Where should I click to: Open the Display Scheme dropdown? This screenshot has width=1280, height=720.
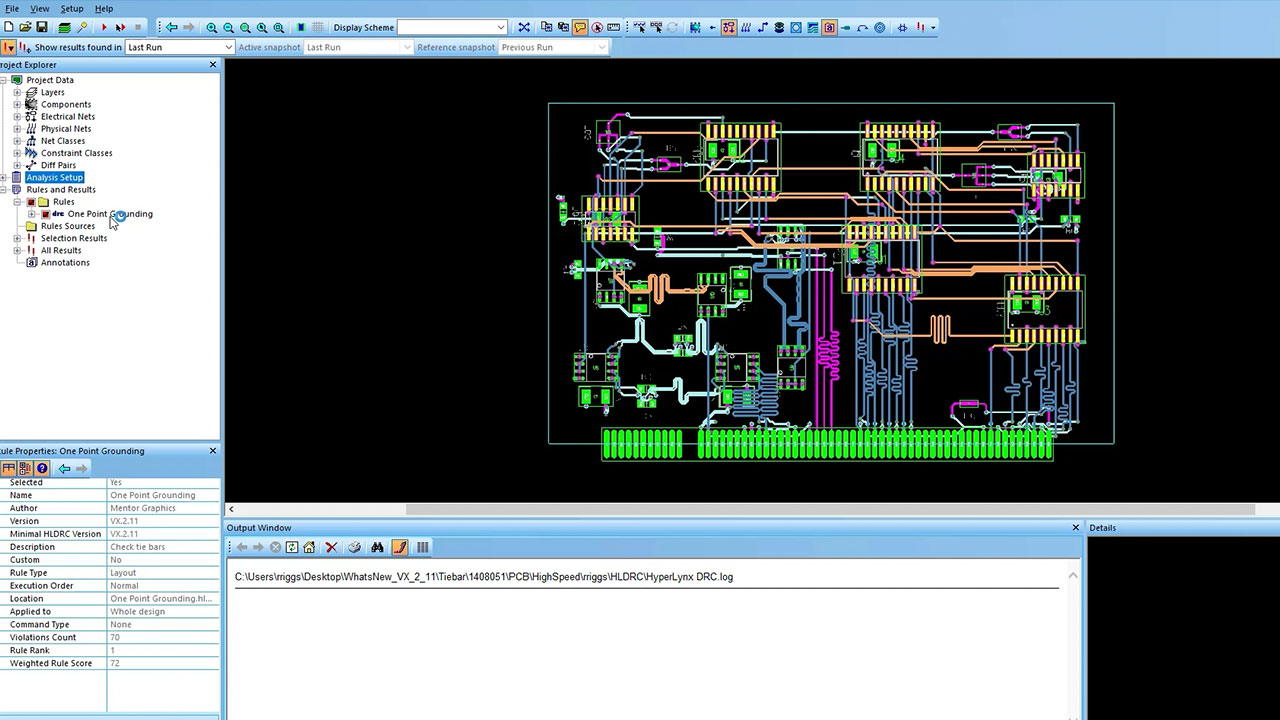pyautogui.click(x=501, y=27)
